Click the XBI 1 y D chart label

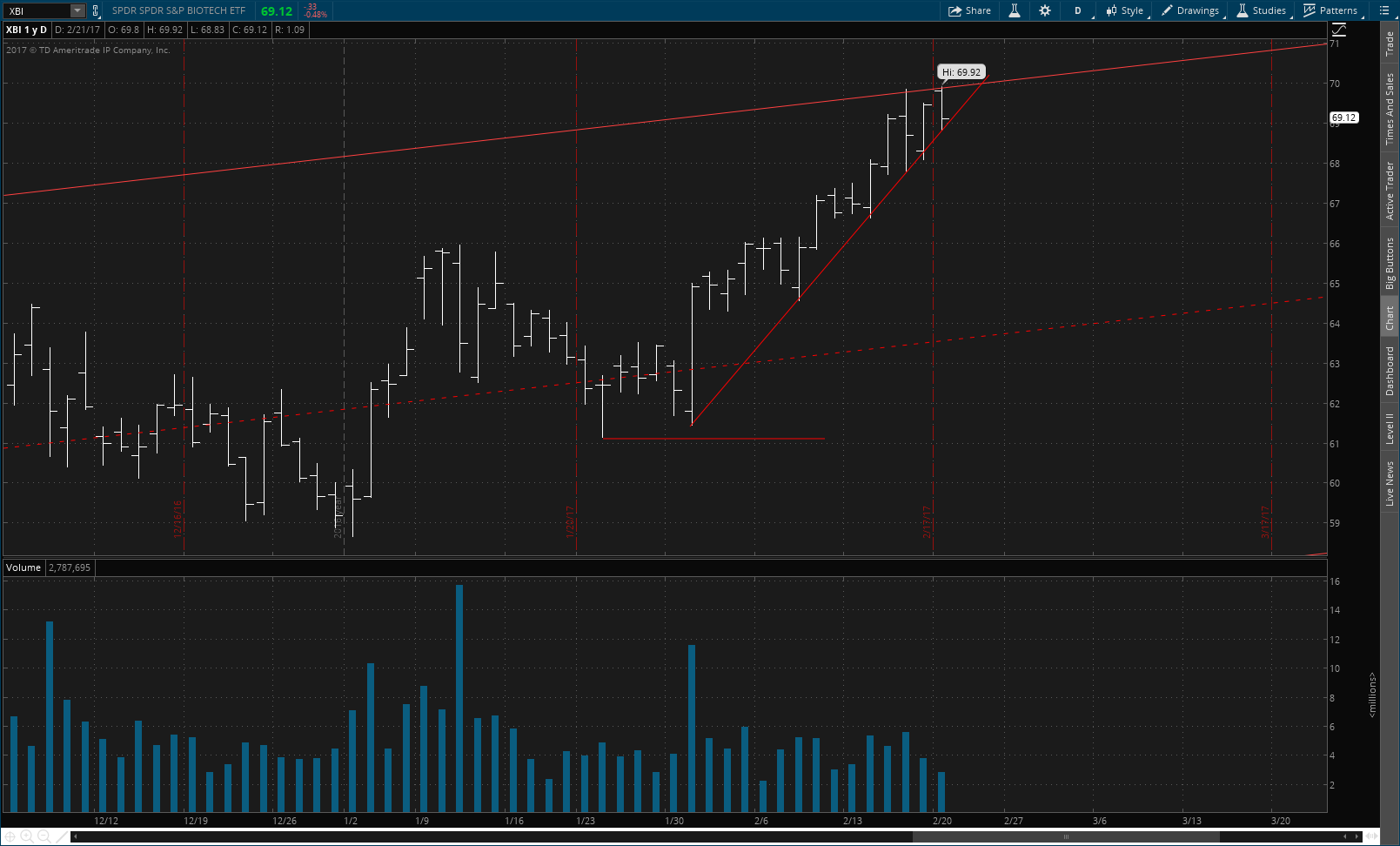click(27, 30)
